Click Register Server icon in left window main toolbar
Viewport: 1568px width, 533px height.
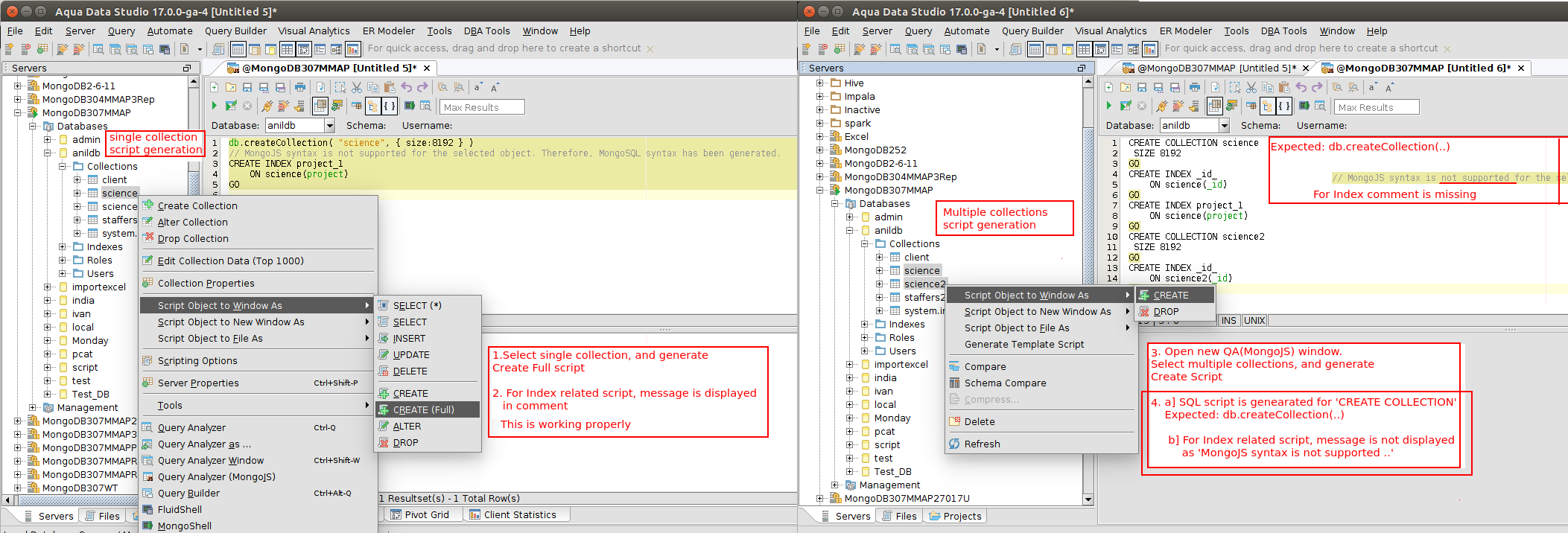point(9,49)
